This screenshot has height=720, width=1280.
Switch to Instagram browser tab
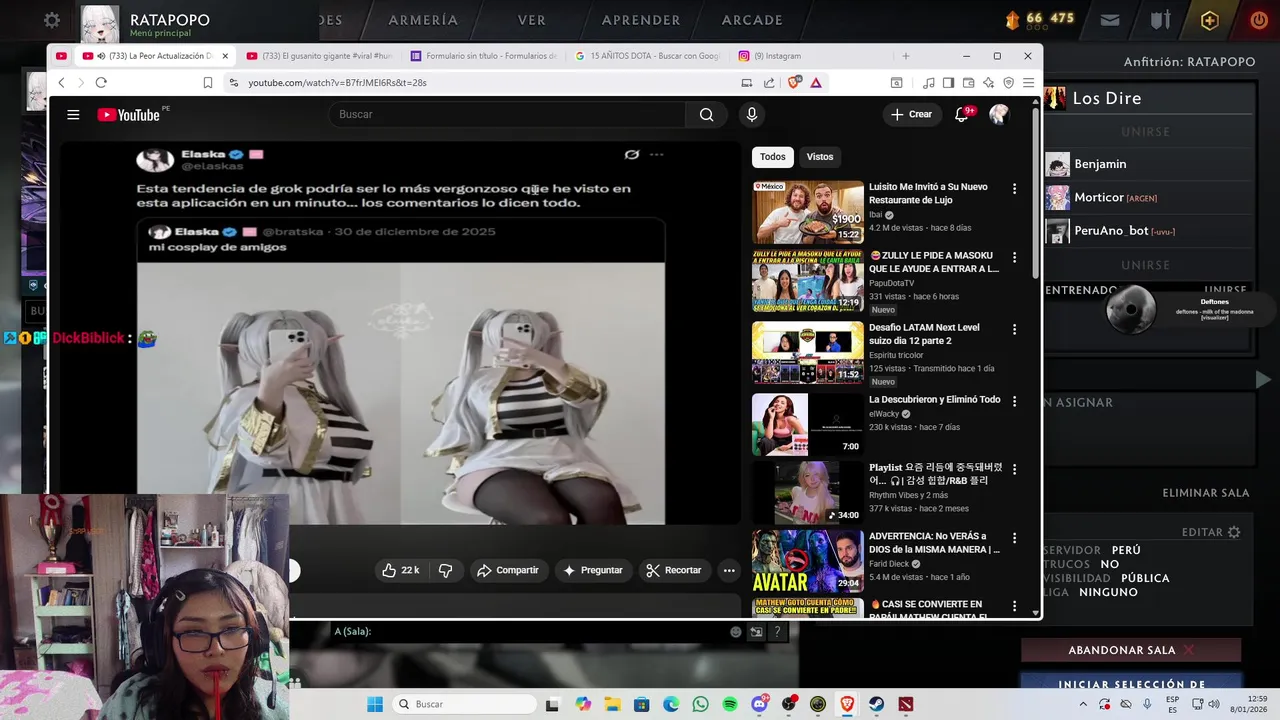click(x=812, y=56)
